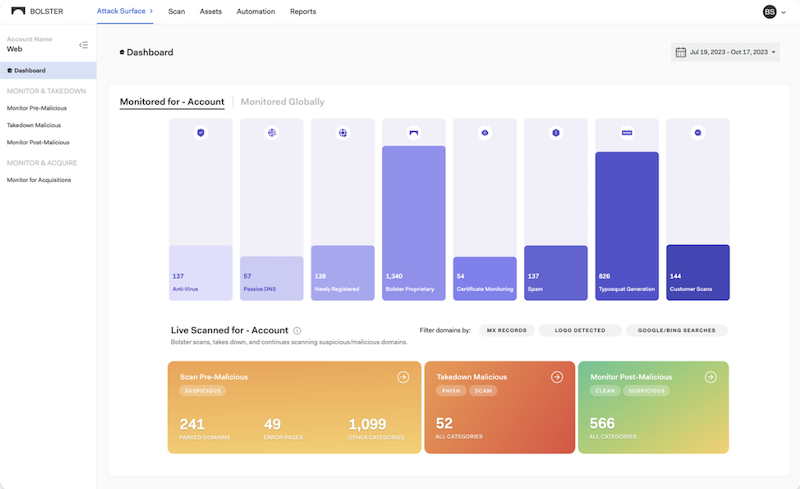Viewport: 800px width, 489px height.
Task: Click the Customer Scans bar showing 144
Action: pos(698,273)
